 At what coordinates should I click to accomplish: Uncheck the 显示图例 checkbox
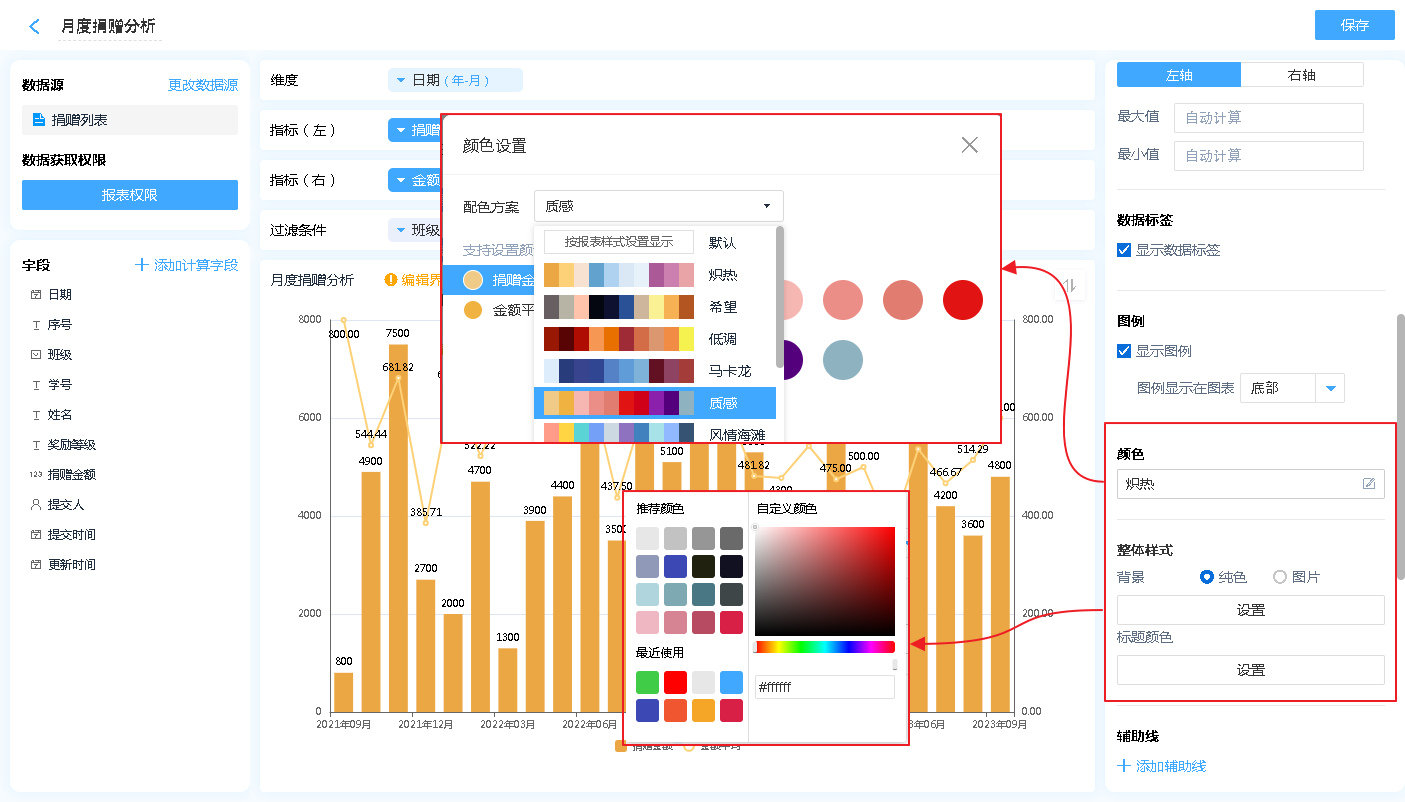click(1124, 351)
